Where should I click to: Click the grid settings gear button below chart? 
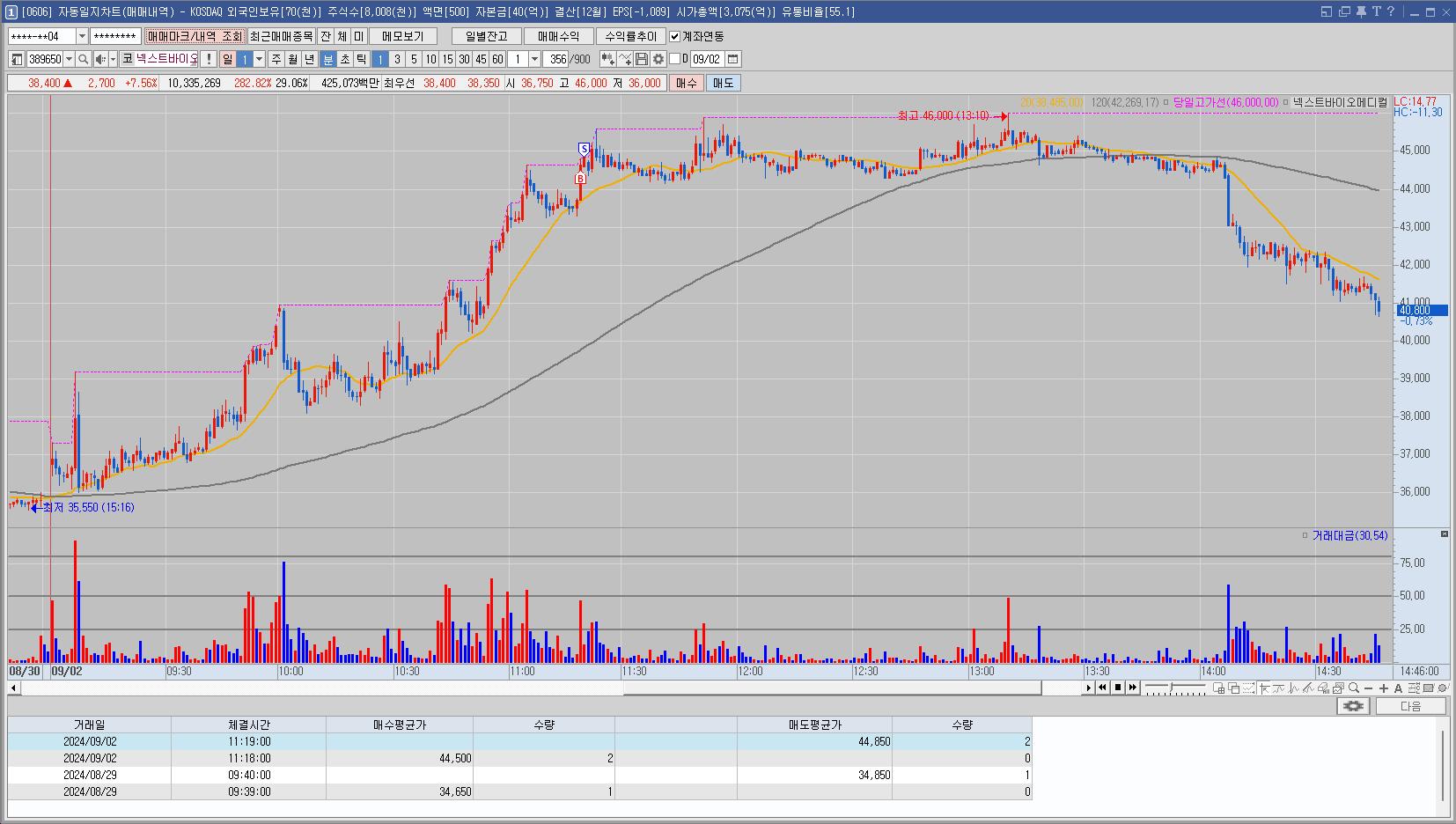pyautogui.click(x=1353, y=706)
